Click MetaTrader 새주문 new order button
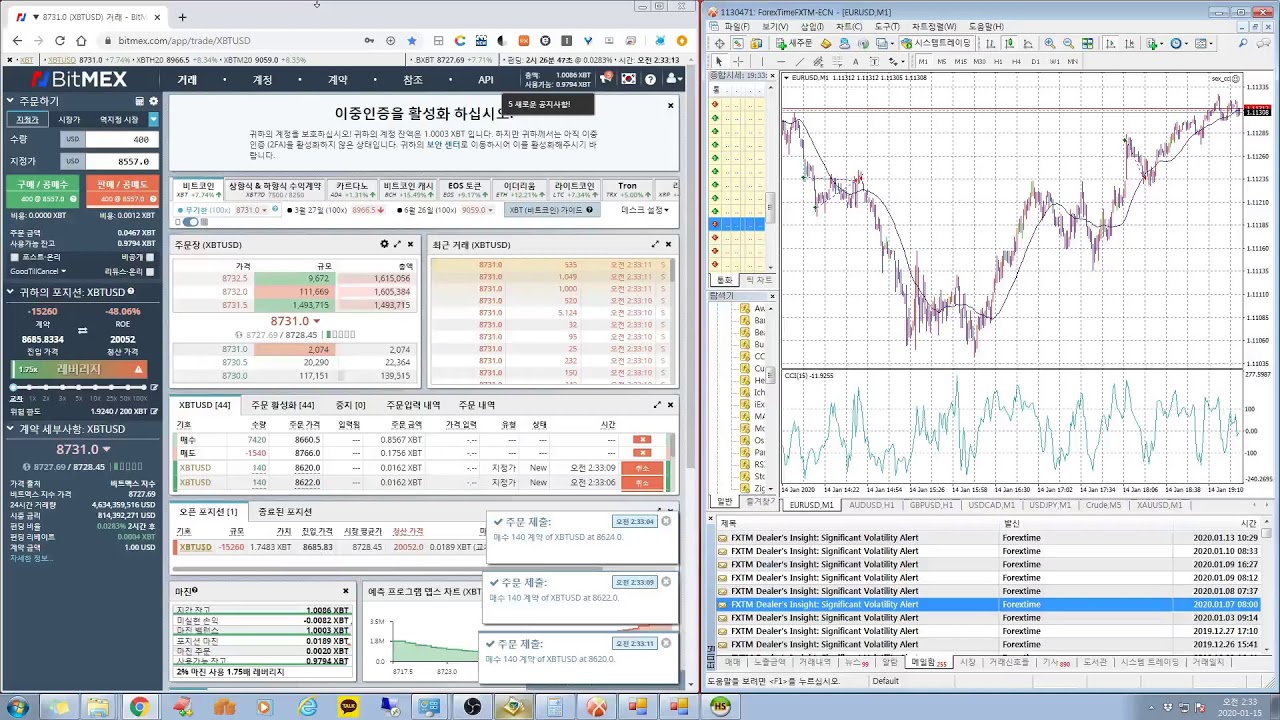1280x720 pixels. pos(796,44)
